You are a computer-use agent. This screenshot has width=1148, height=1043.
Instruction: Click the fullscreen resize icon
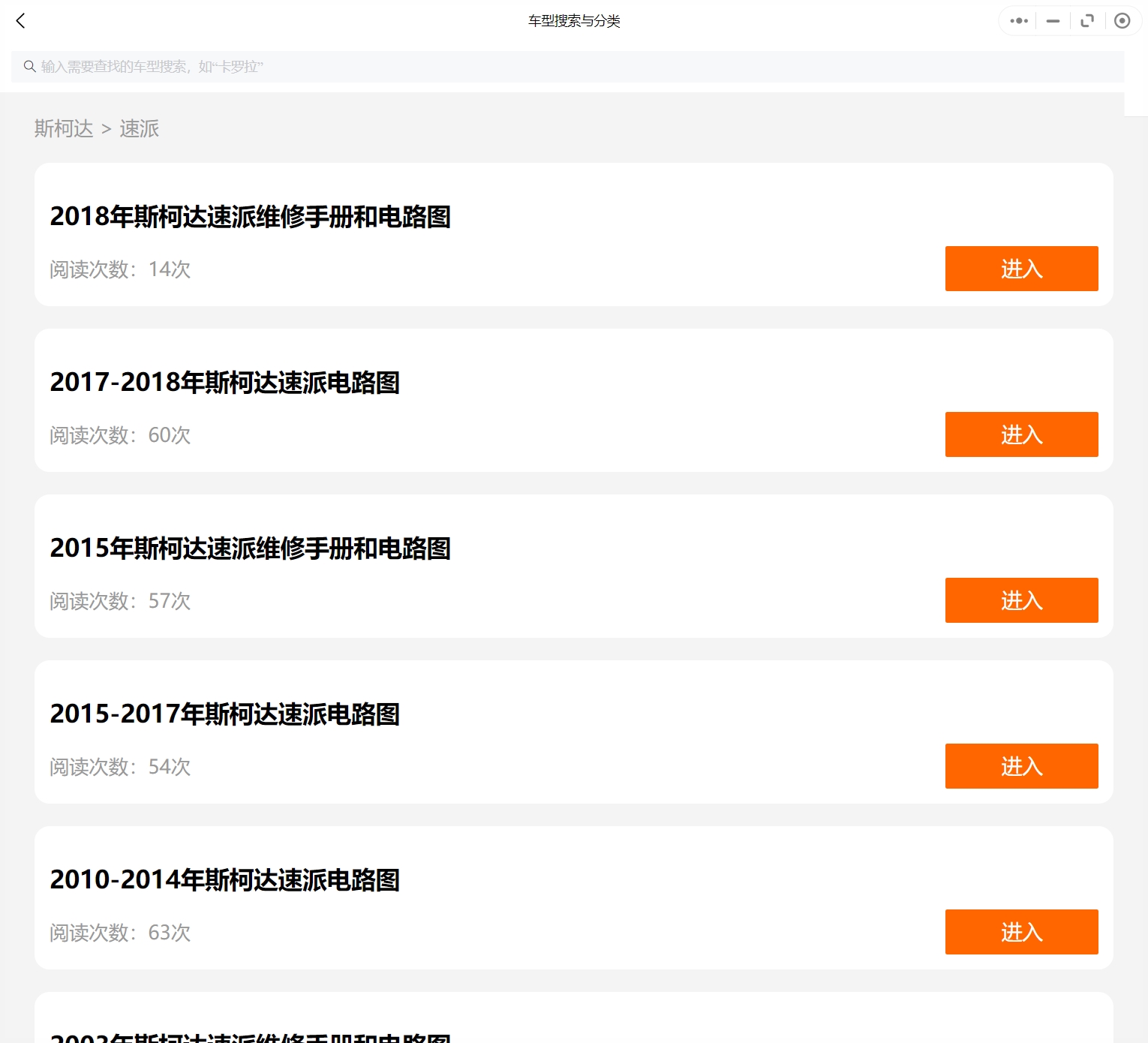pos(1086,21)
